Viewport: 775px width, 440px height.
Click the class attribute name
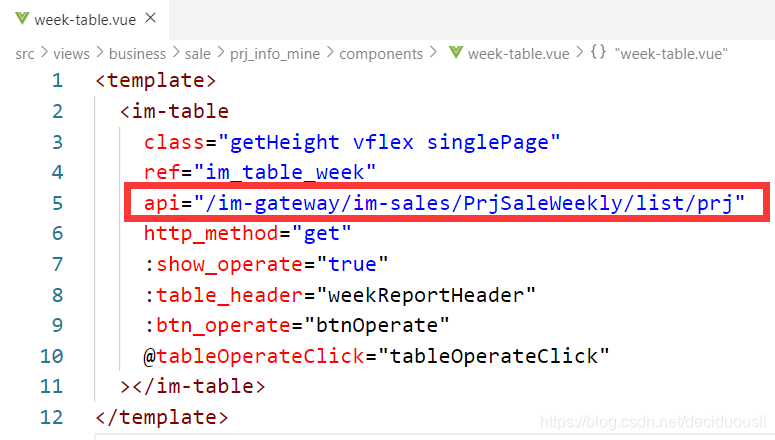pyautogui.click(x=174, y=142)
